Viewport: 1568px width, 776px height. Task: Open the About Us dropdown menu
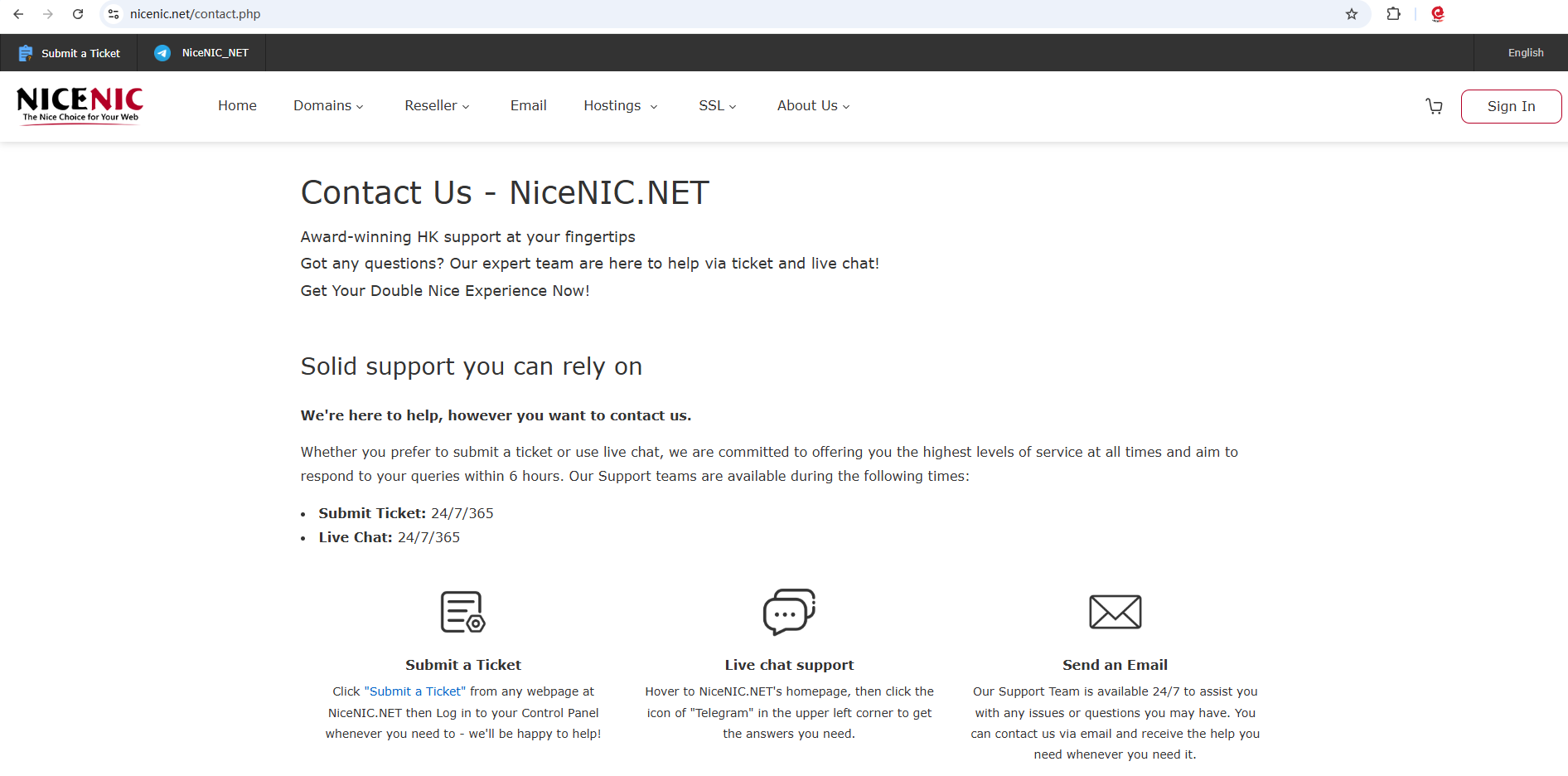click(813, 106)
